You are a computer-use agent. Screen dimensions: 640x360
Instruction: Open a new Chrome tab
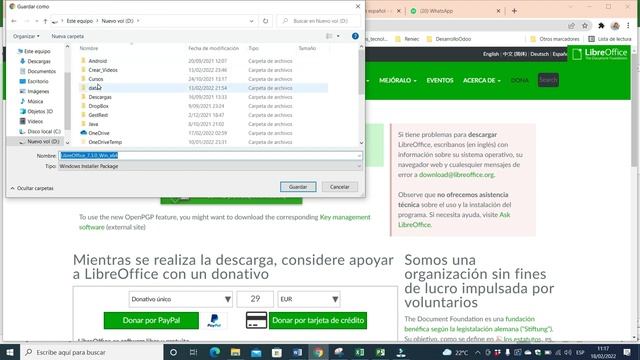click(x=514, y=11)
